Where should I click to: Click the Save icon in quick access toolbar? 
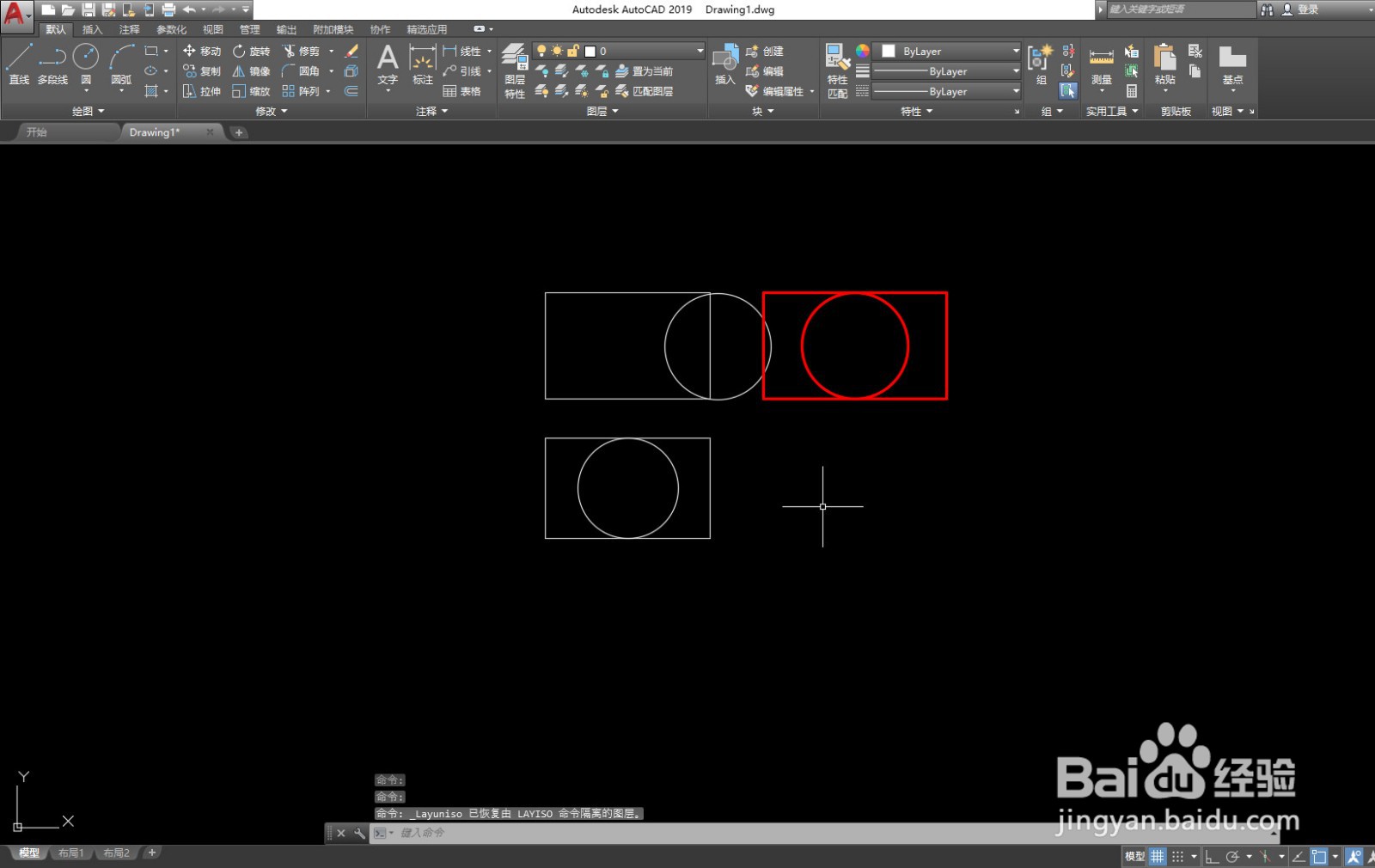click(x=88, y=9)
